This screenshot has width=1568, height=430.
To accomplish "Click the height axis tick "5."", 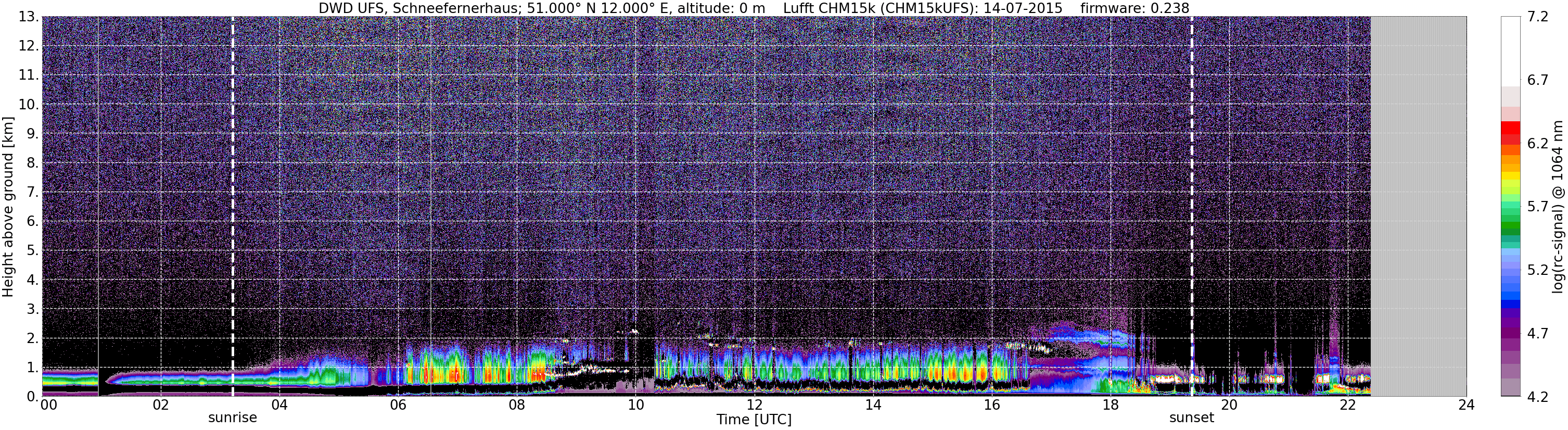I will coord(32,251).
